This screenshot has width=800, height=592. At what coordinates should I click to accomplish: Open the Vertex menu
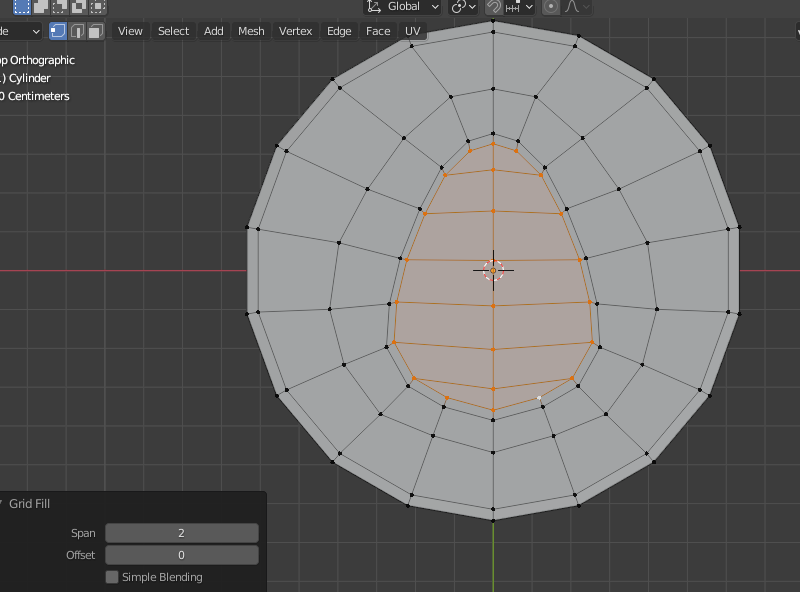click(x=295, y=31)
